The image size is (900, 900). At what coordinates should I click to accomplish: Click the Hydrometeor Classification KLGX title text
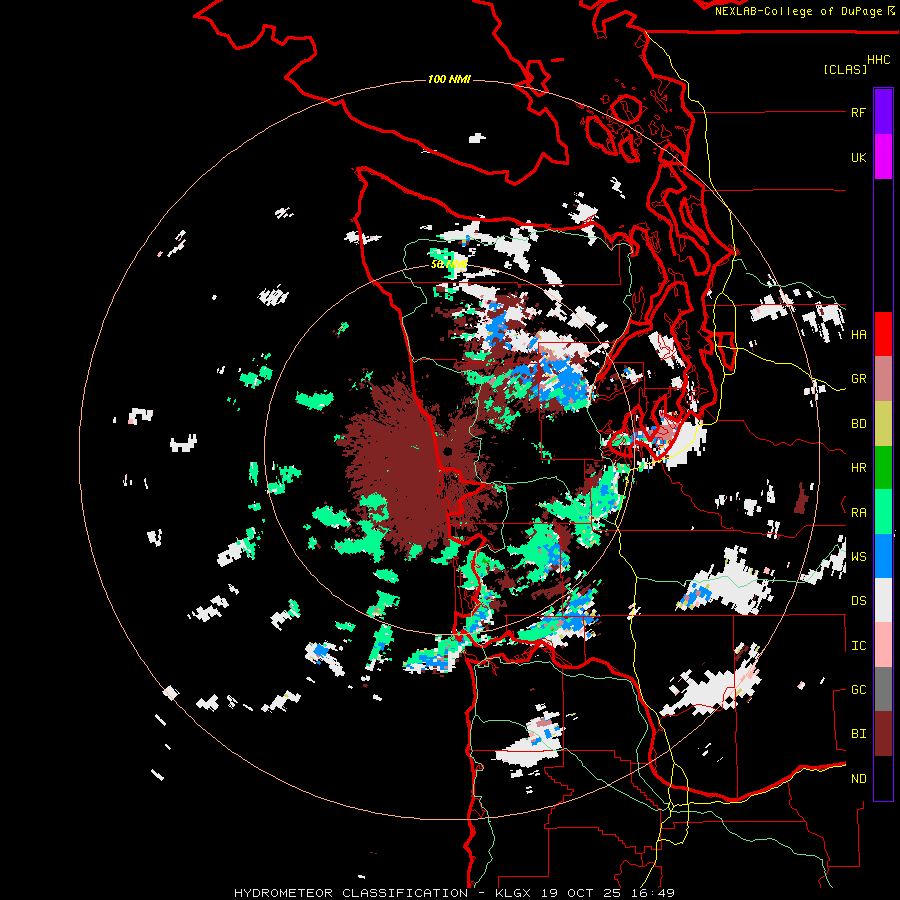454,893
